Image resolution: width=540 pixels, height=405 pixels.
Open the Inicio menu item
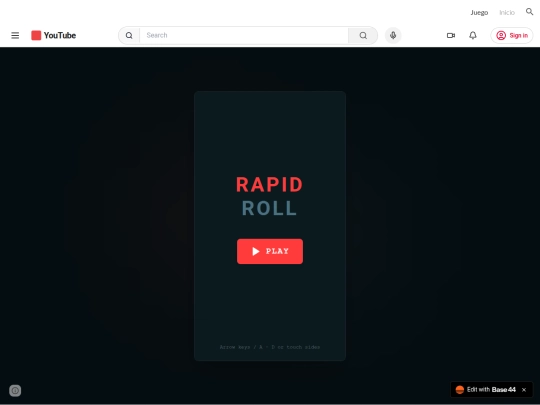click(507, 13)
